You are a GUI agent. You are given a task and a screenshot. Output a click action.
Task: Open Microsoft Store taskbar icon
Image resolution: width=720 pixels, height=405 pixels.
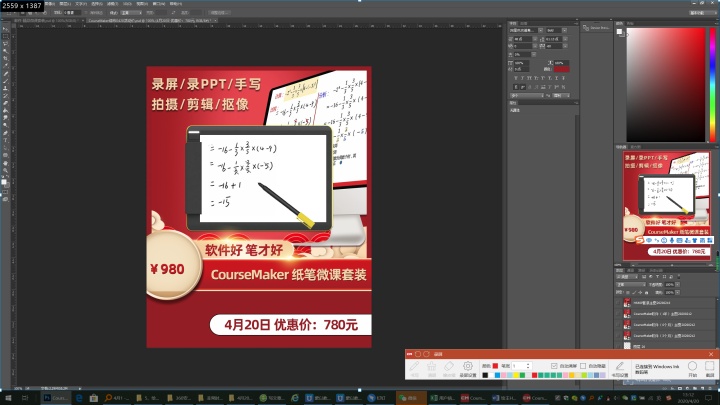tap(94, 398)
